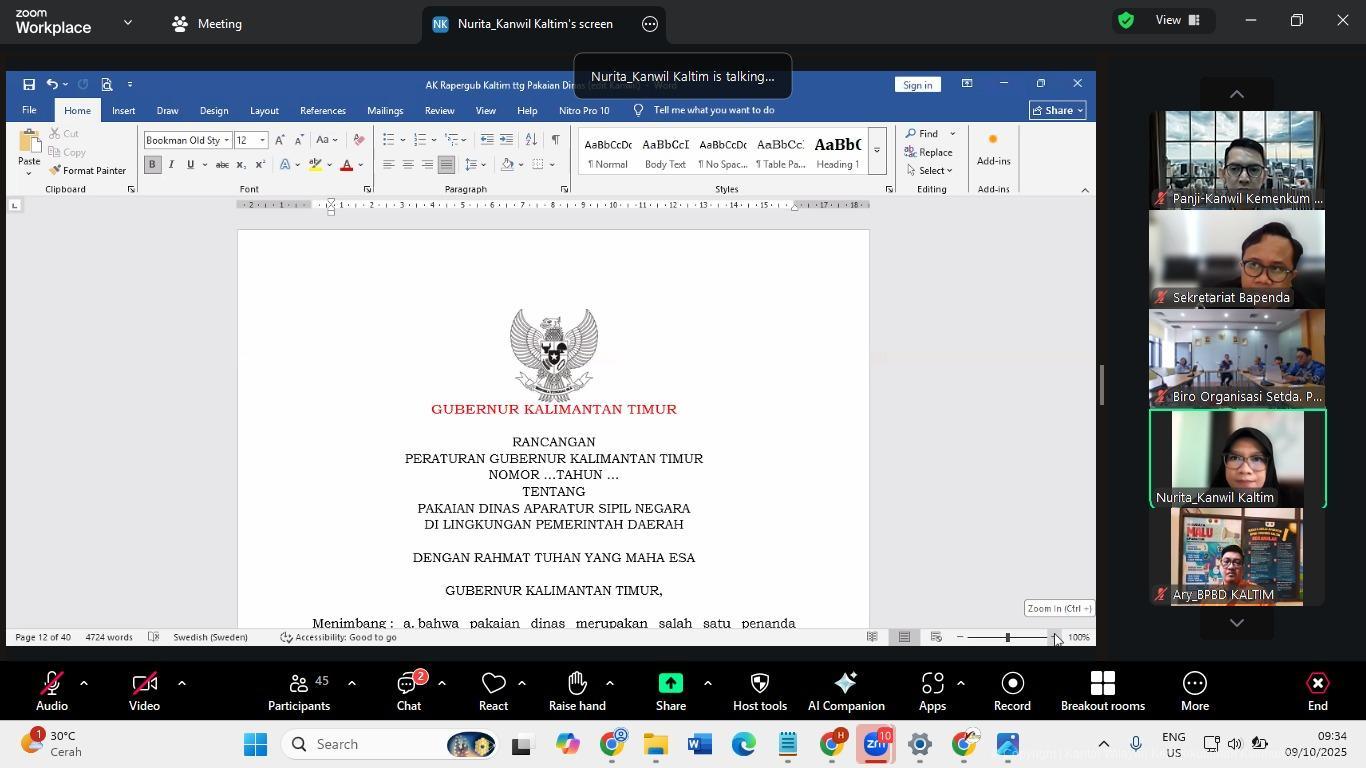Open the Zoom Chat panel
1366x768 pixels.
408,692
